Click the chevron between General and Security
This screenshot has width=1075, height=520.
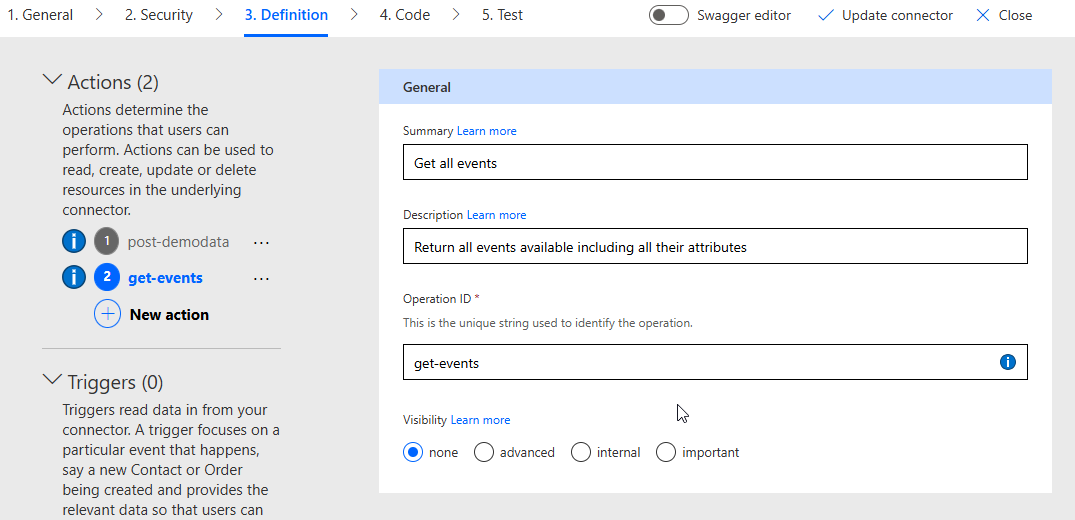(x=99, y=15)
